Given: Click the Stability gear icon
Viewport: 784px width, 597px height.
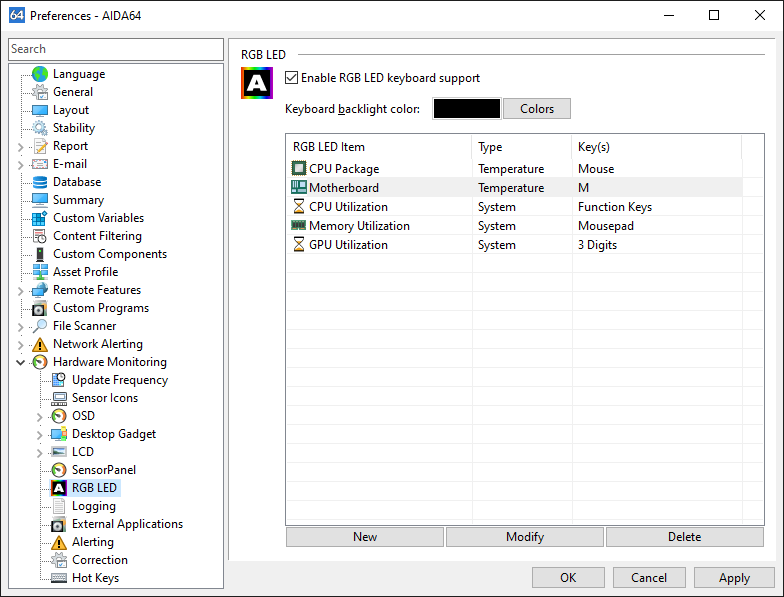Looking at the screenshot, I should pyautogui.click(x=40, y=128).
